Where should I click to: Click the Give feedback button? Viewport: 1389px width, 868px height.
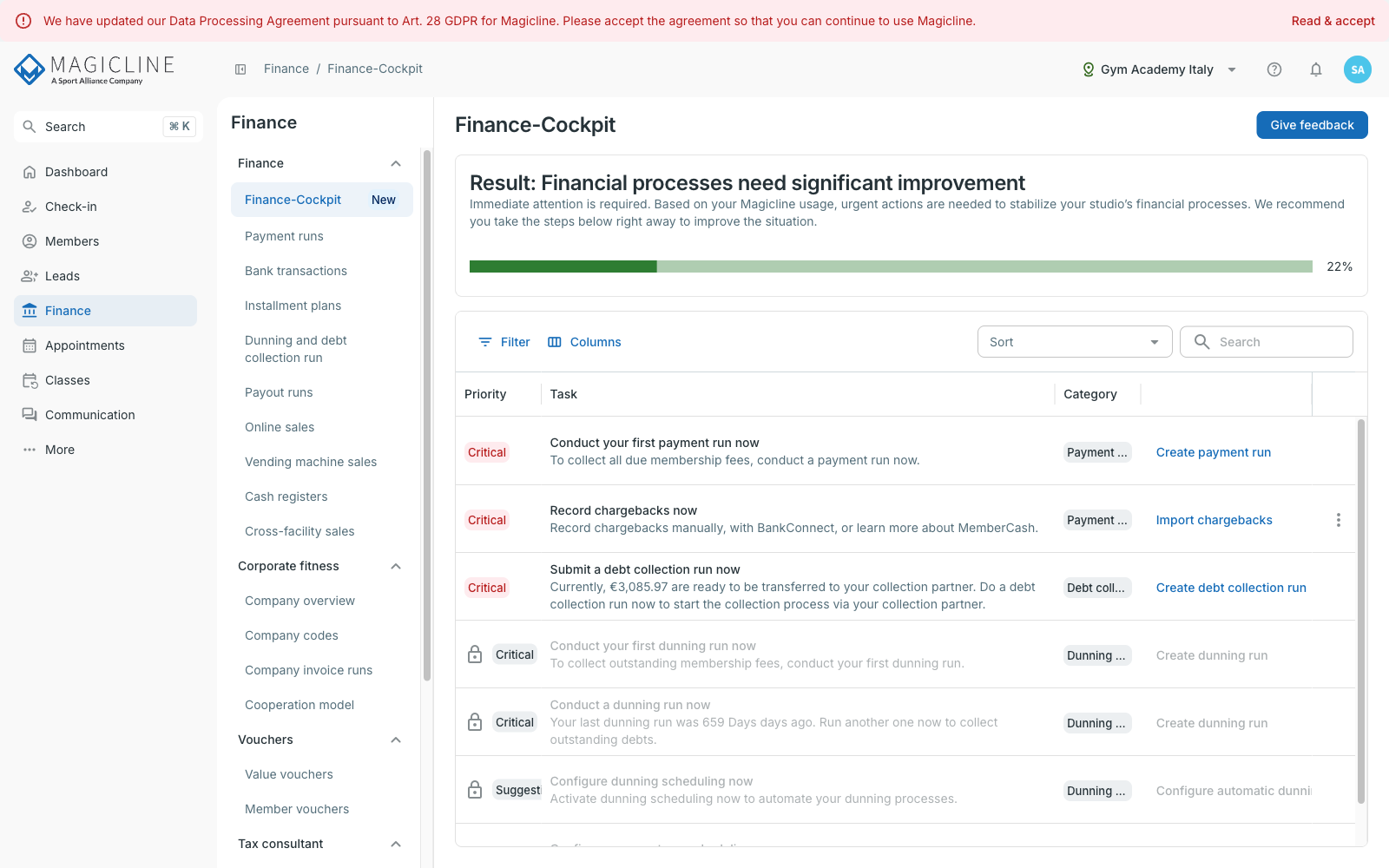[x=1312, y=125]
